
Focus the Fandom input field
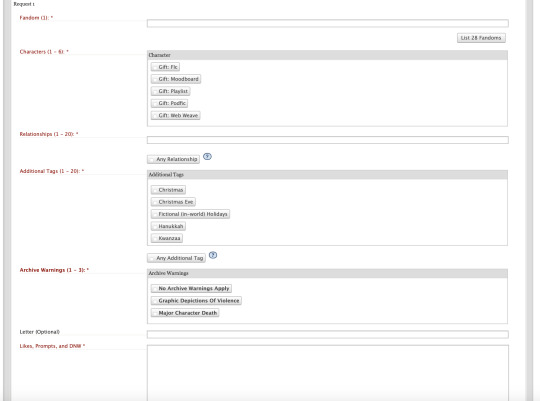click(328, 23)
